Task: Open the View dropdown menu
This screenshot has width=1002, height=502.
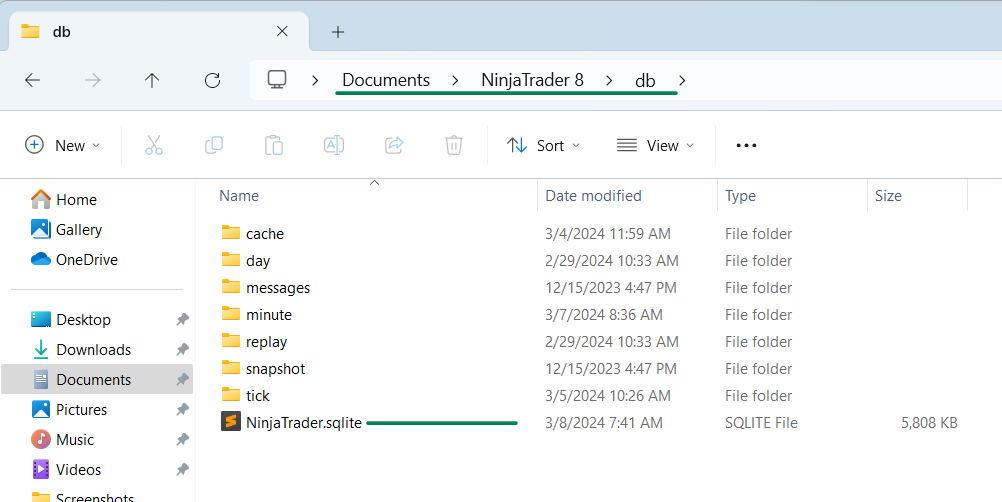Action: [654, 145]
